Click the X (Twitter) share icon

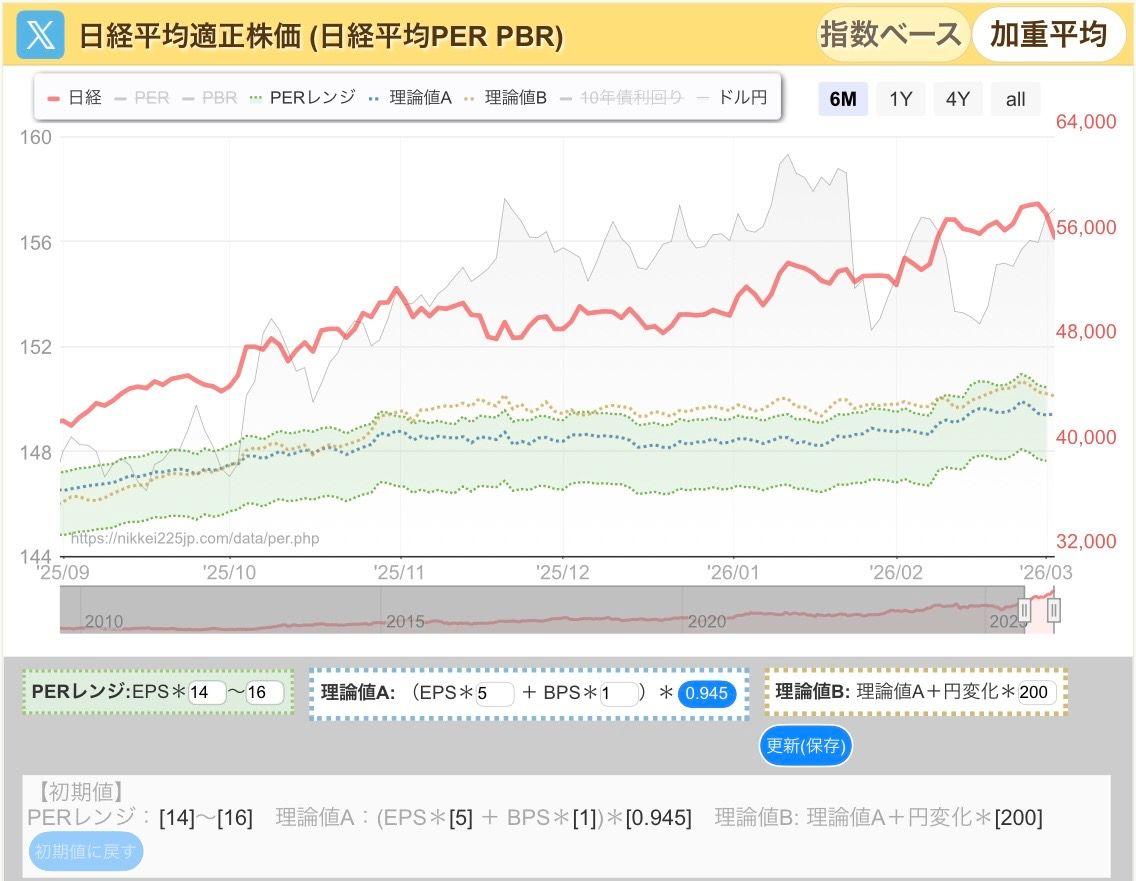click(x=41, y=34)
